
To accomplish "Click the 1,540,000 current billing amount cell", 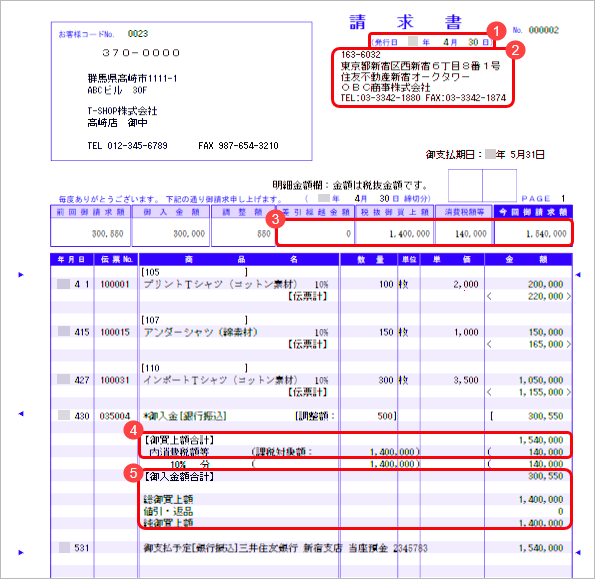I will click(534, 234).
